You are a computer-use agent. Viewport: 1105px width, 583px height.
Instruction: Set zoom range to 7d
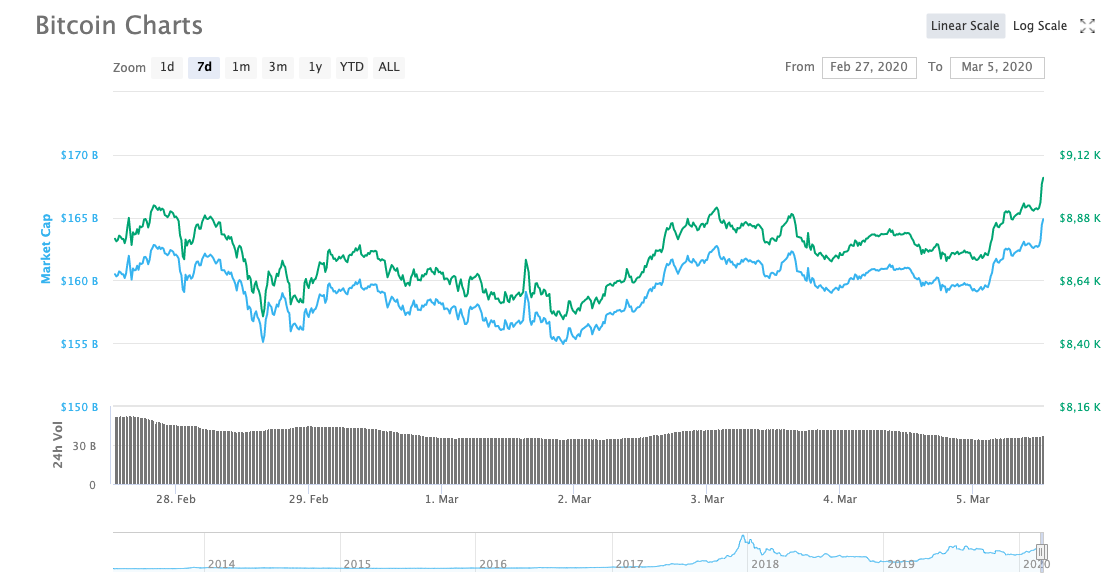click(204, 67)
